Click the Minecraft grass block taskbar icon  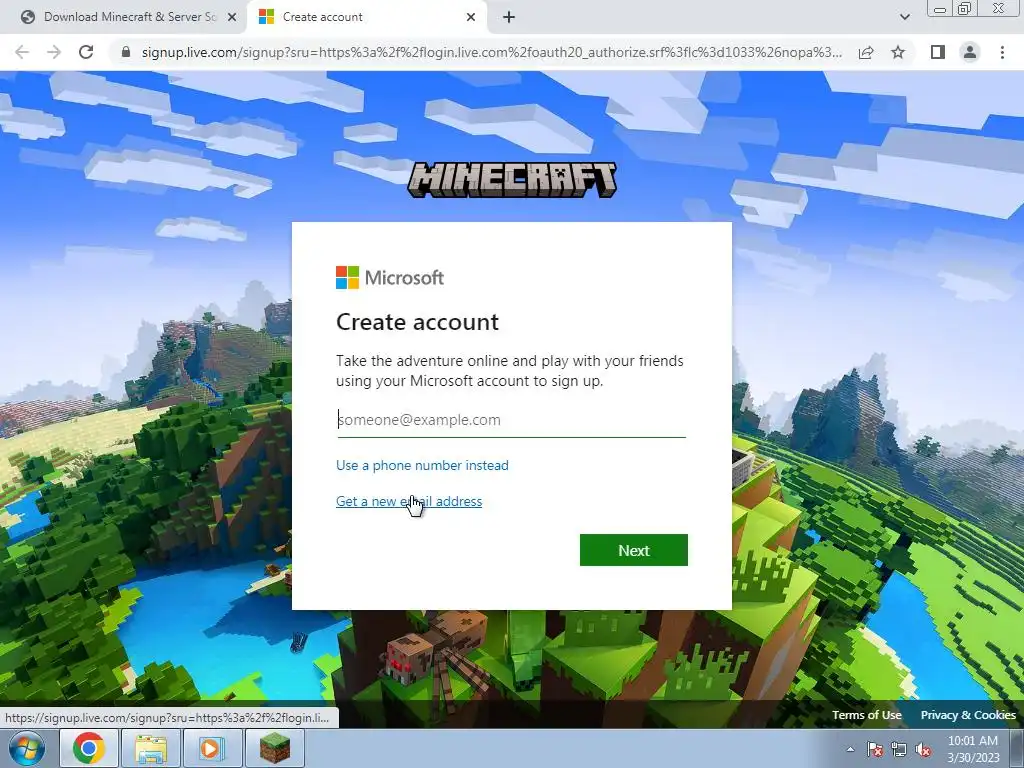coord(275,748)
